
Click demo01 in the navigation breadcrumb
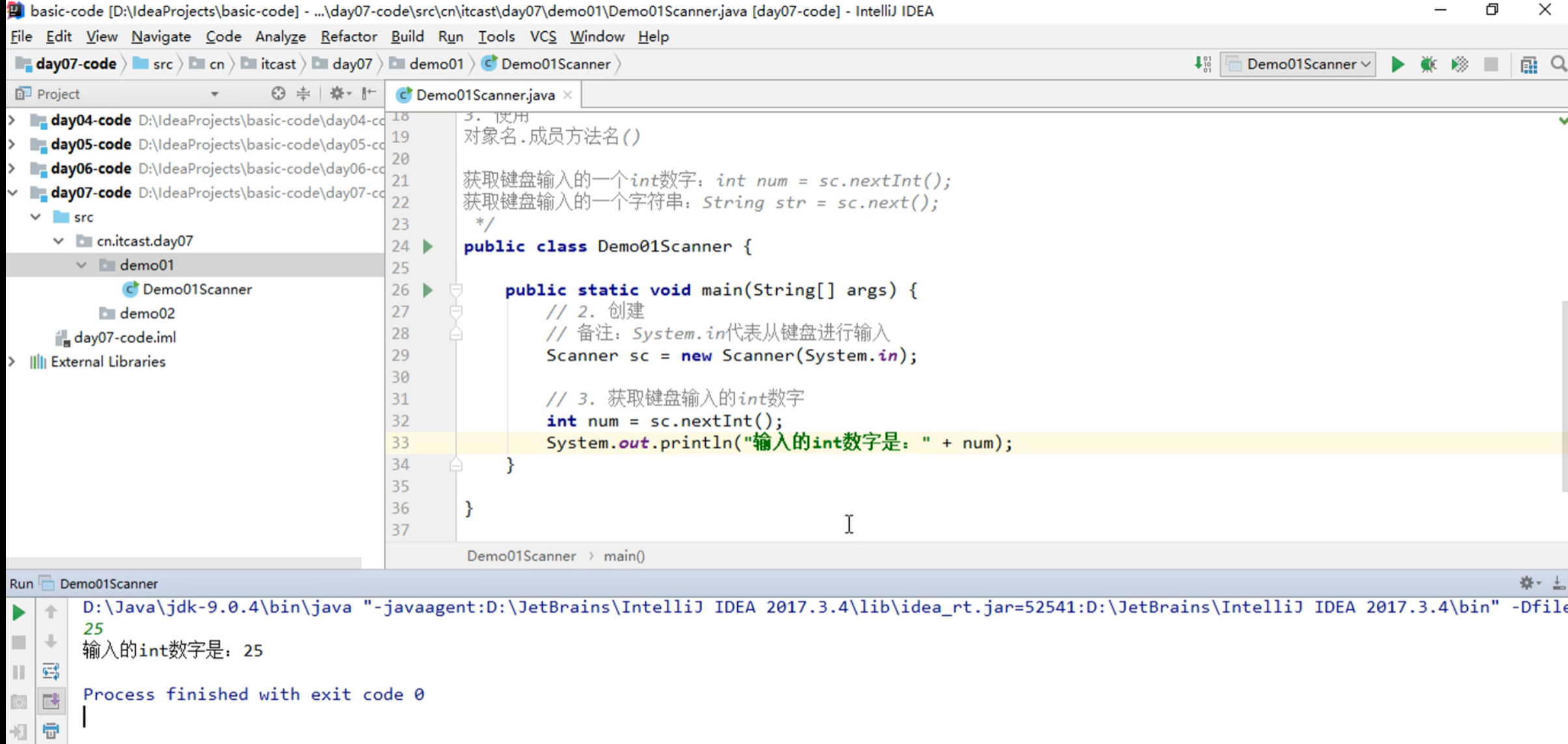pos(435,64)
